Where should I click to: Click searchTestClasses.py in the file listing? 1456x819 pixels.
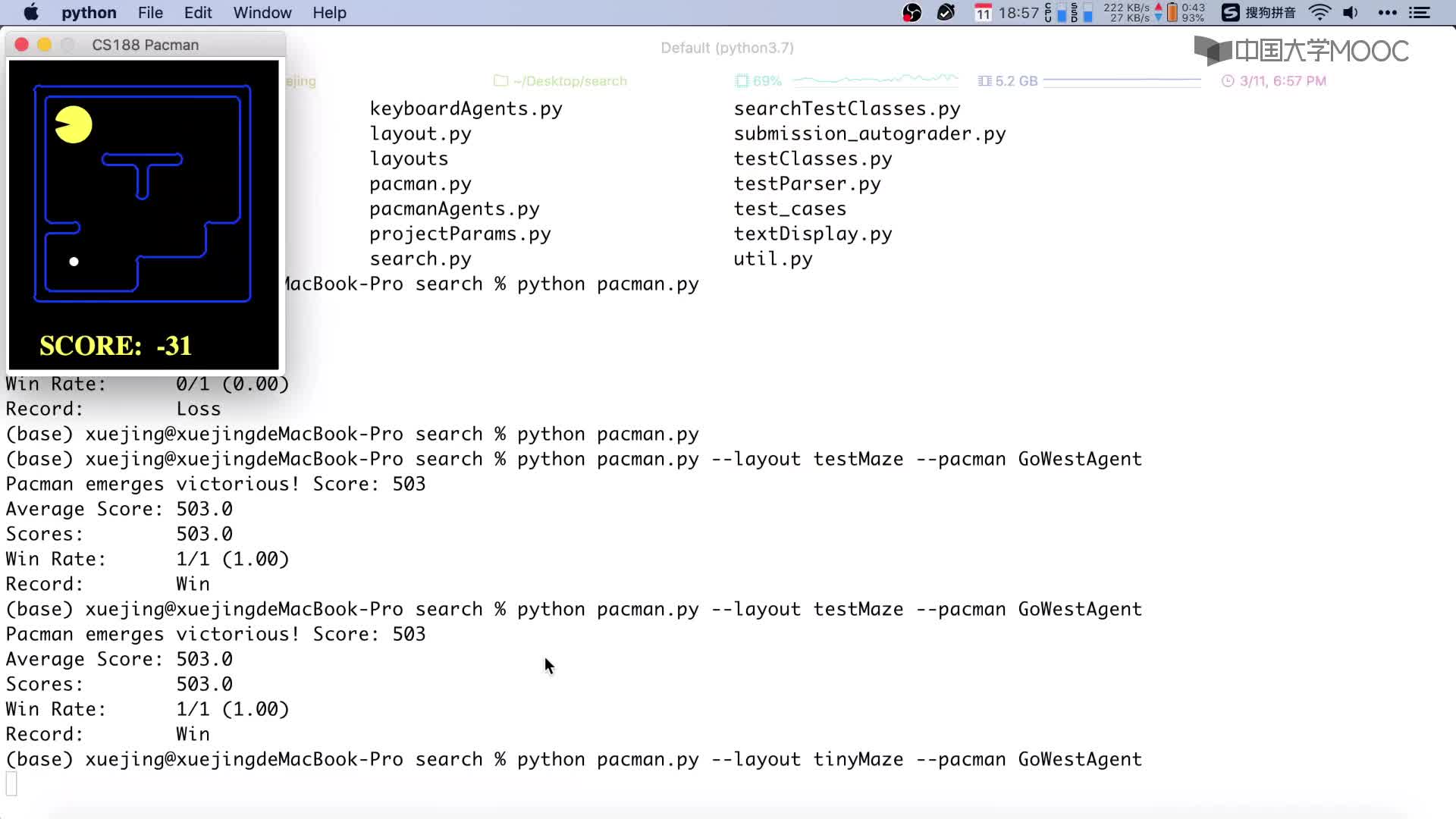(x=847, y=109)
